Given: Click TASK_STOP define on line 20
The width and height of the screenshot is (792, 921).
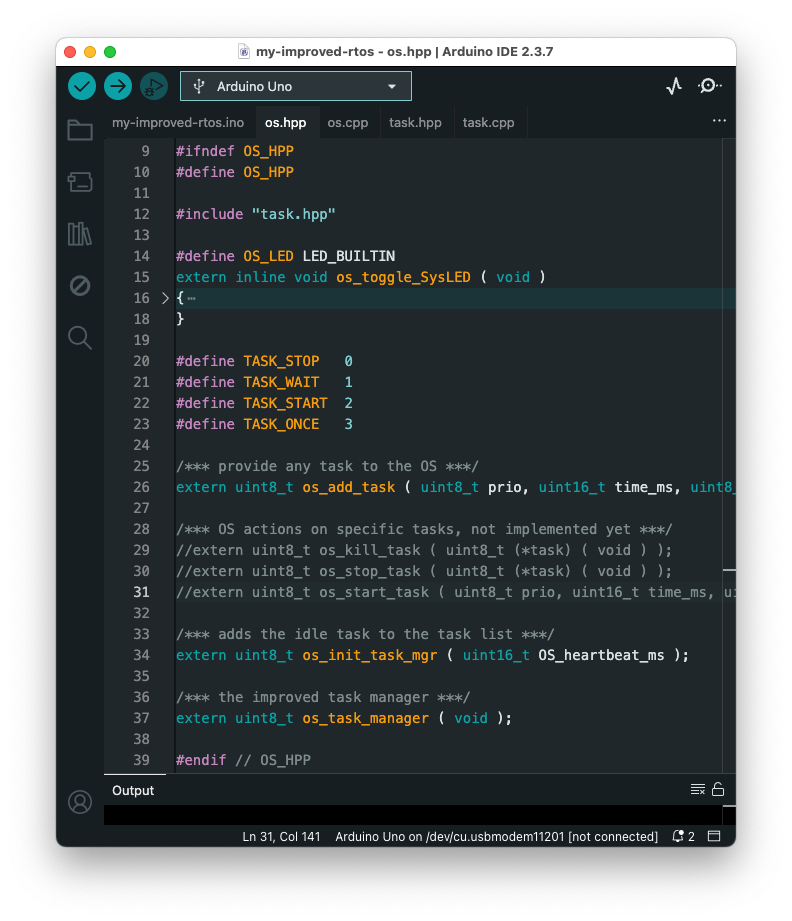Looking at the screenshot, I should coord(281,361).
